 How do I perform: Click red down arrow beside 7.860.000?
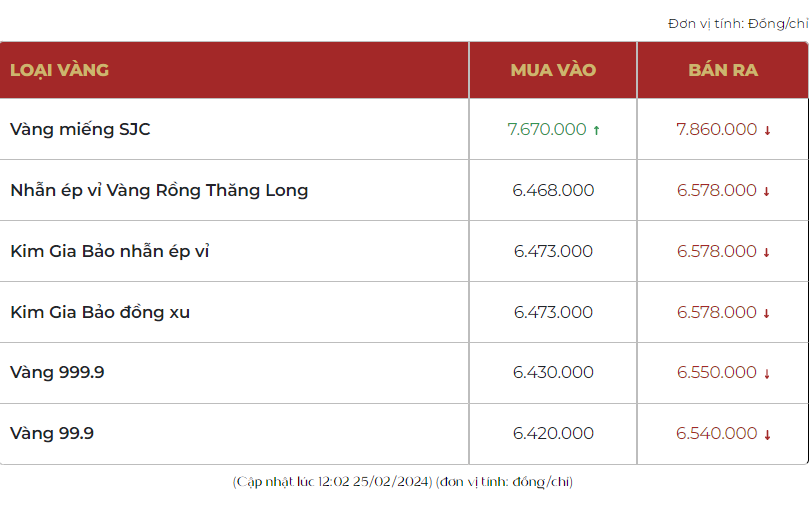point(767,130)
